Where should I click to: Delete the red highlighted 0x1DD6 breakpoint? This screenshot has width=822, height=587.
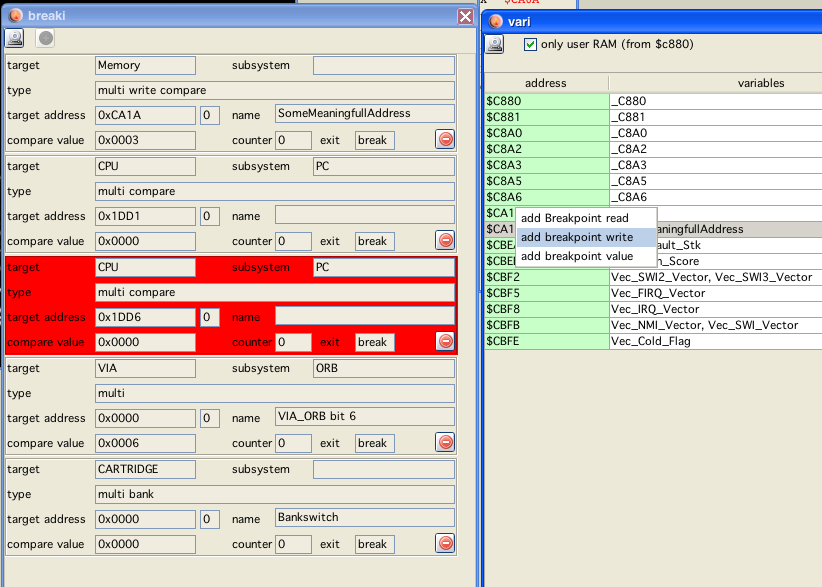(x=445, y=342)
